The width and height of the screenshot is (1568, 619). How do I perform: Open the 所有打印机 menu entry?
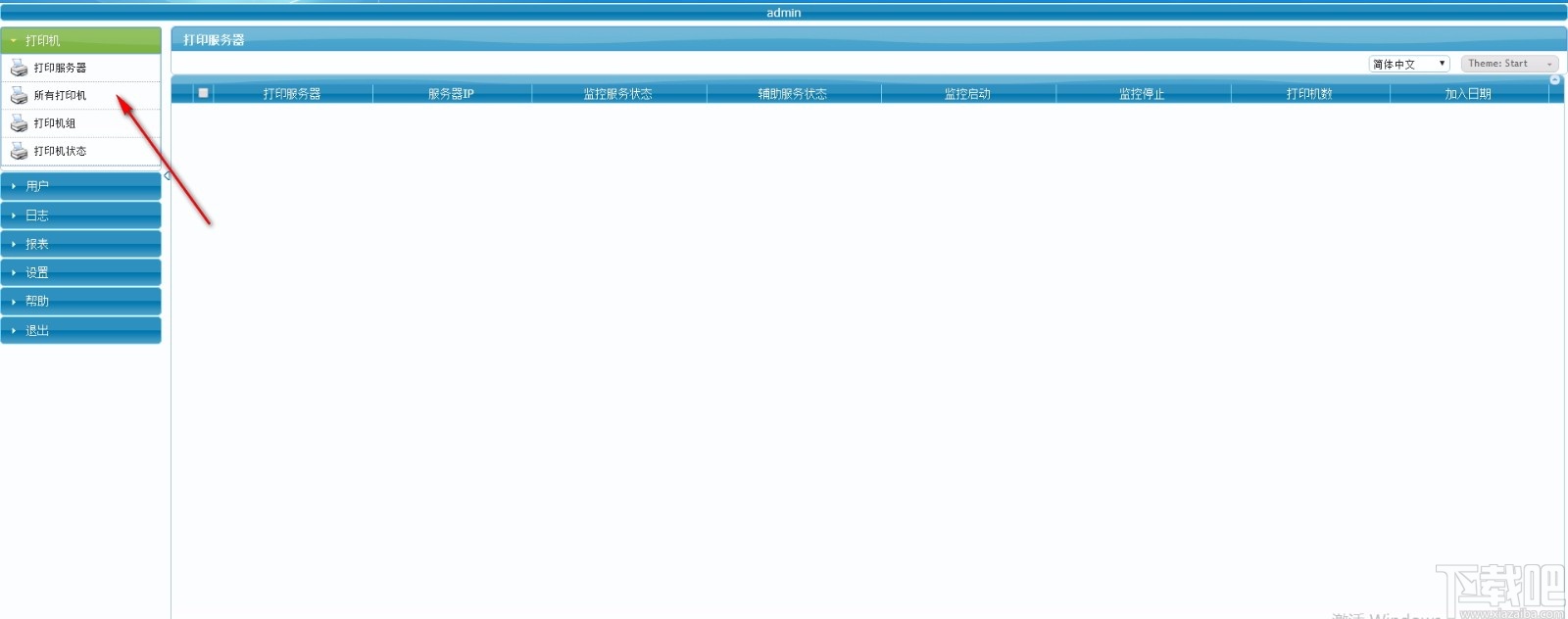(80, 95)
